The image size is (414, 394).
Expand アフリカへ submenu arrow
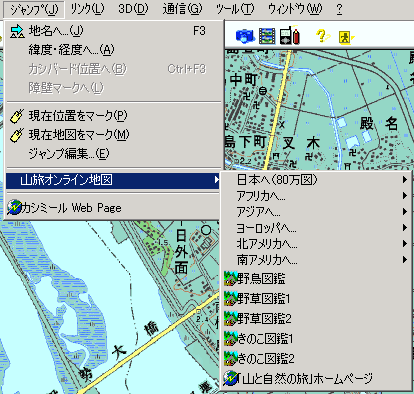coord(405,196)
